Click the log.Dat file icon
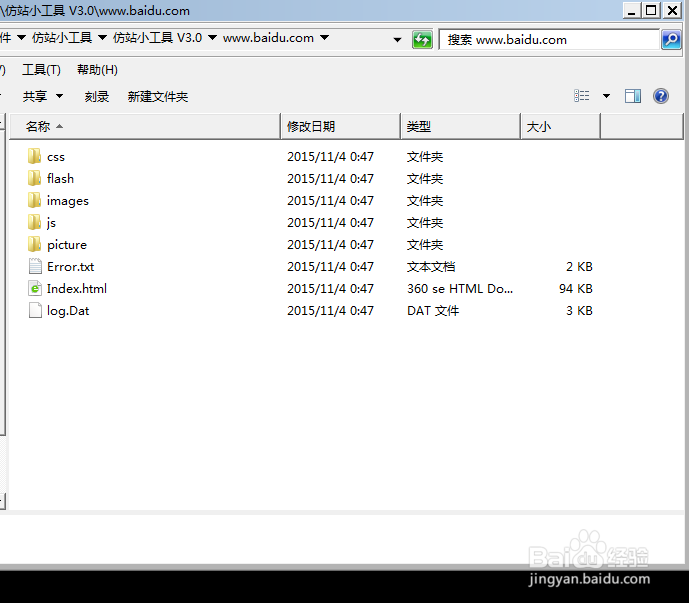The image size is (689, 603). tap(35, 310)
